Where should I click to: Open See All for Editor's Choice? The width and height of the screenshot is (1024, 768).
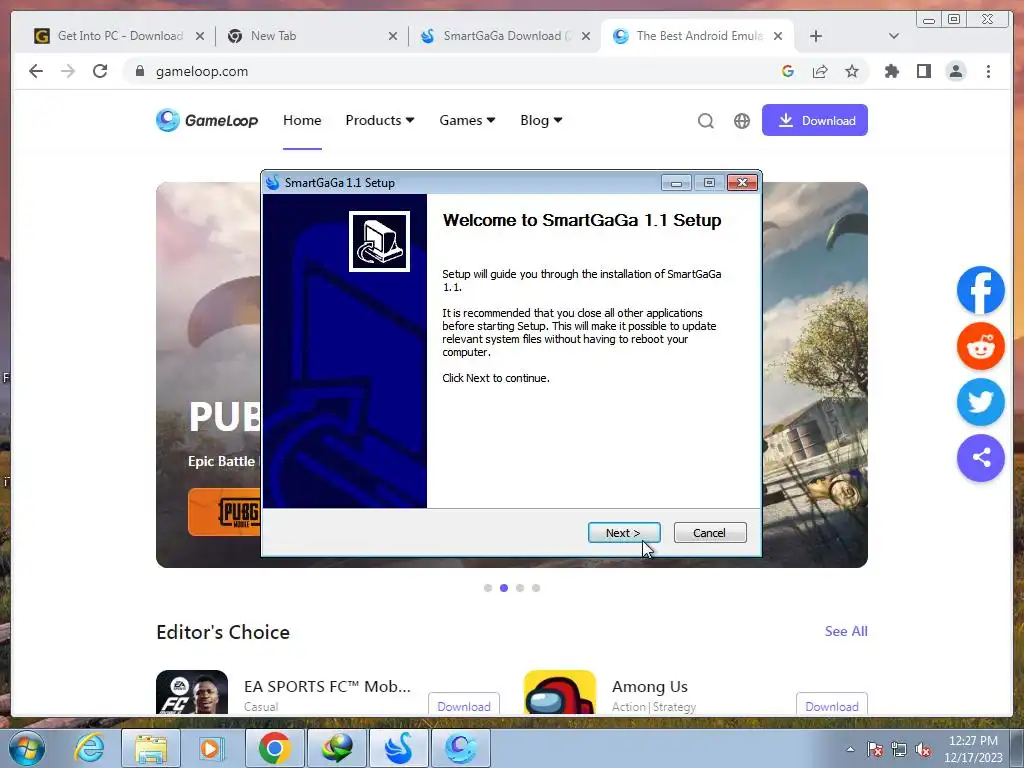tap(846, 631)
